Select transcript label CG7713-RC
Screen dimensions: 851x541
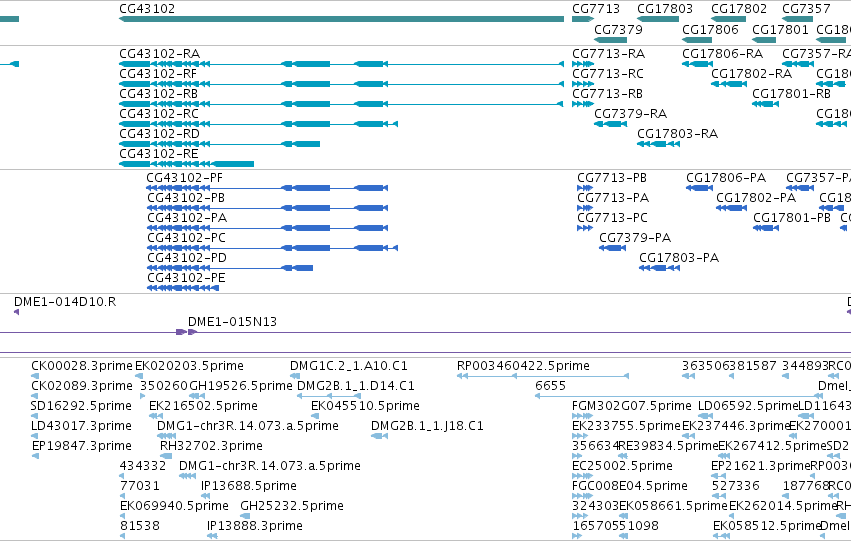(608, 74)
